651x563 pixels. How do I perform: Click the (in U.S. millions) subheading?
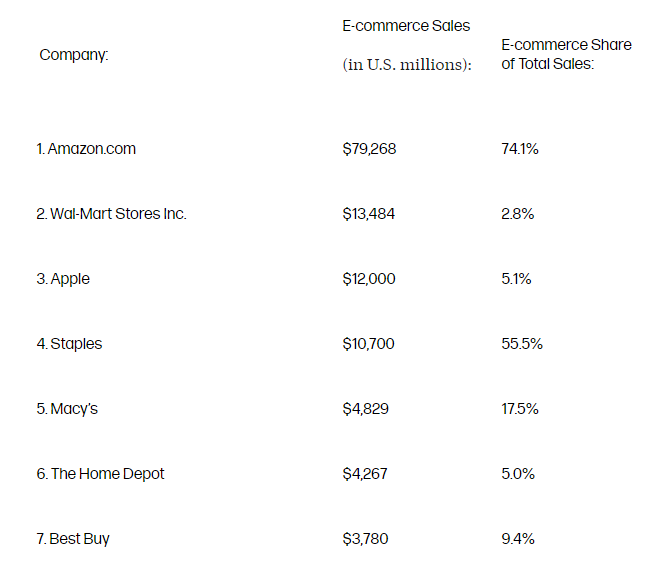[x=407, y=65]
